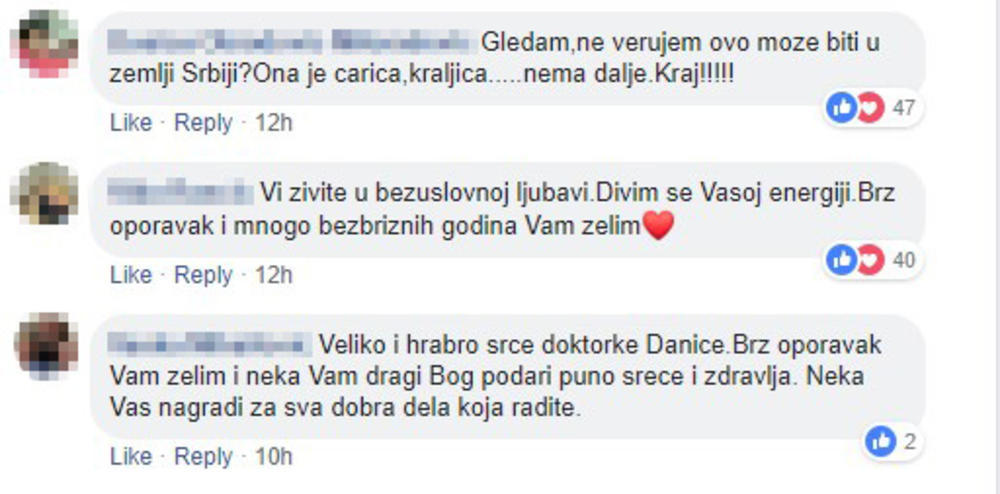Click the heart reaction icon on second comment
The width and height of the screenshot is (1000, 494).
coord(870,260)
